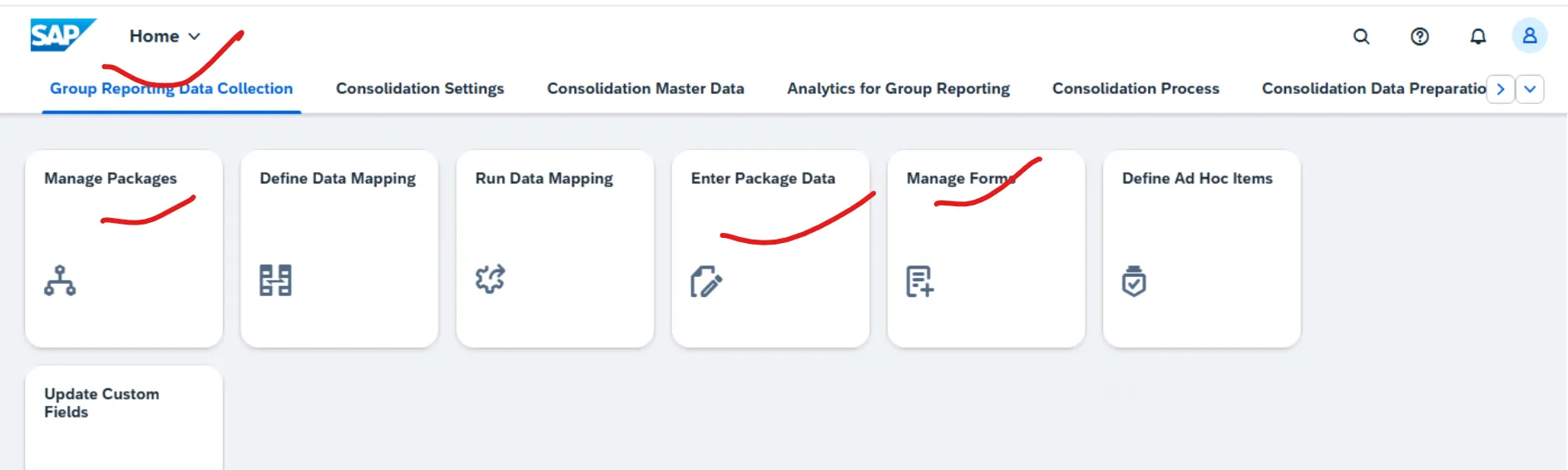This screenshot has width=1568, height=470.
Task: Click the Manage Forms document icon
Action: point(920,281)
